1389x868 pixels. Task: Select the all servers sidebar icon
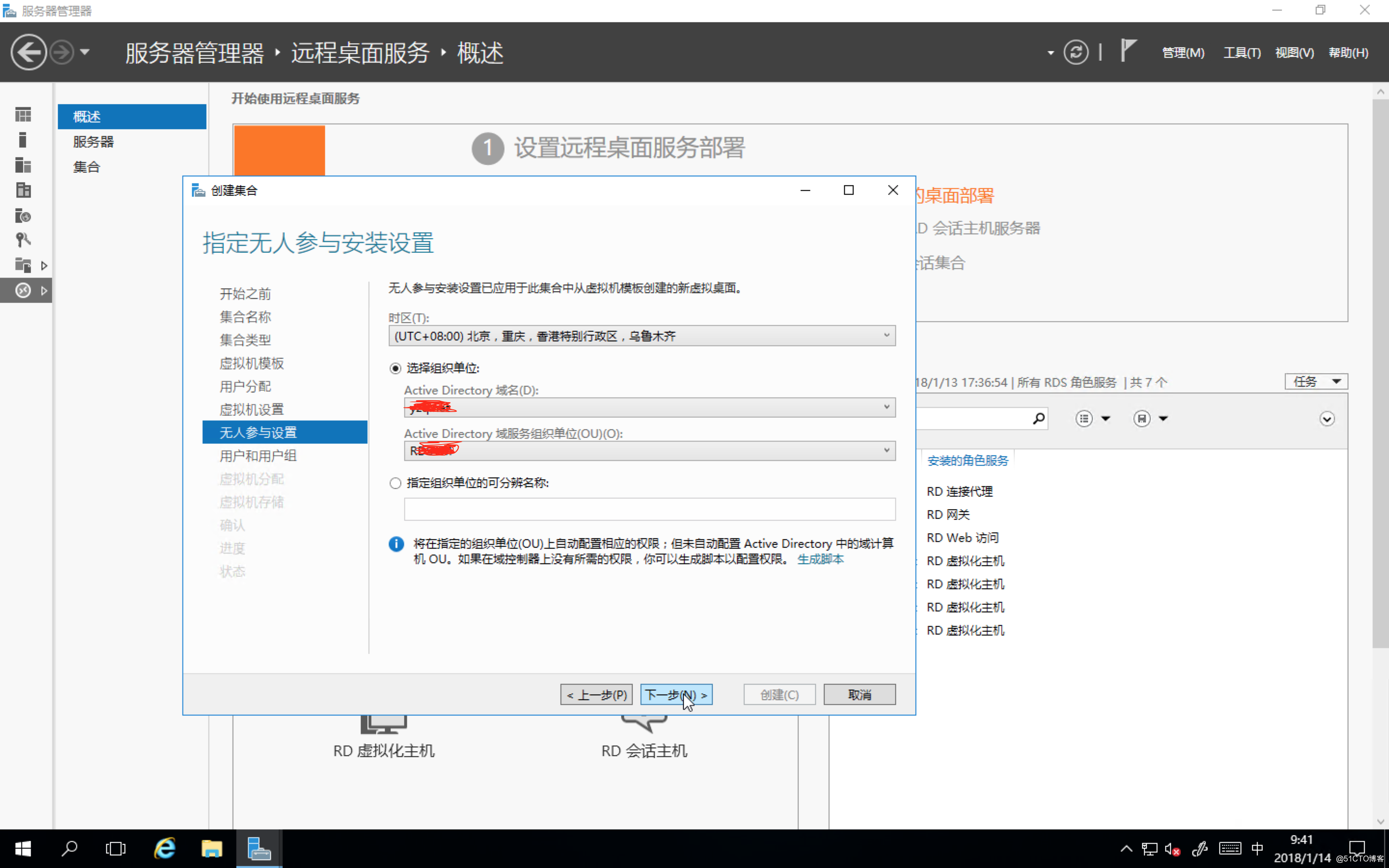pyautogui.click(x=23, y=165)
